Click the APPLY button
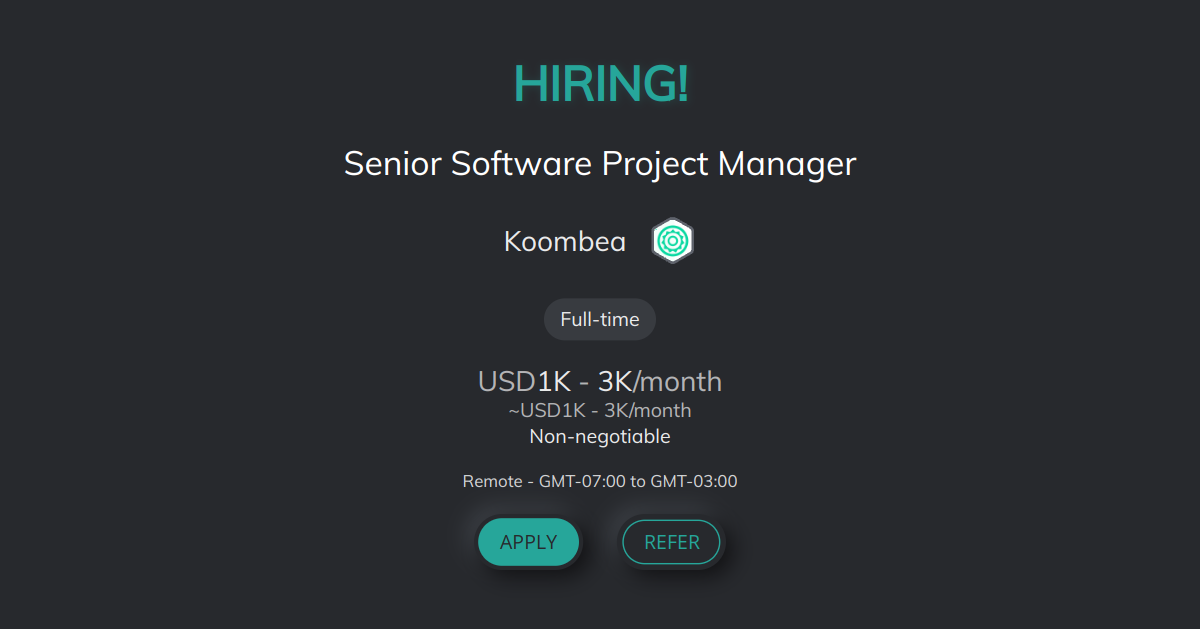 click(528, 541)
